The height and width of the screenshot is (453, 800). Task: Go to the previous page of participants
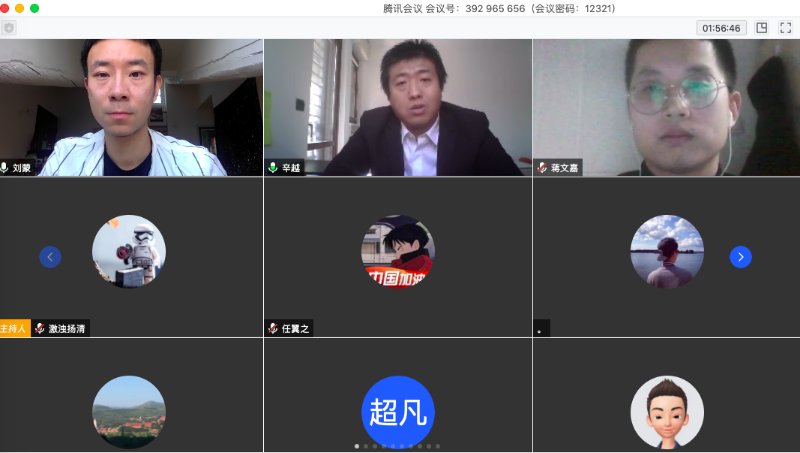pyautogui.click(x=50, y=257)
